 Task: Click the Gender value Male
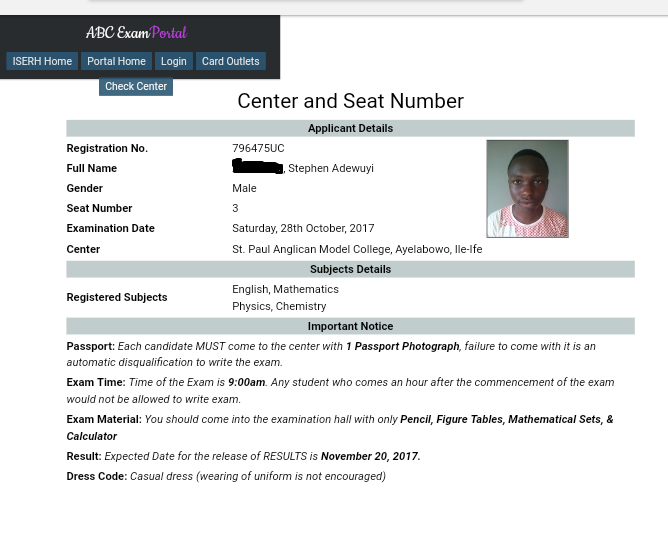coord(244,188)
